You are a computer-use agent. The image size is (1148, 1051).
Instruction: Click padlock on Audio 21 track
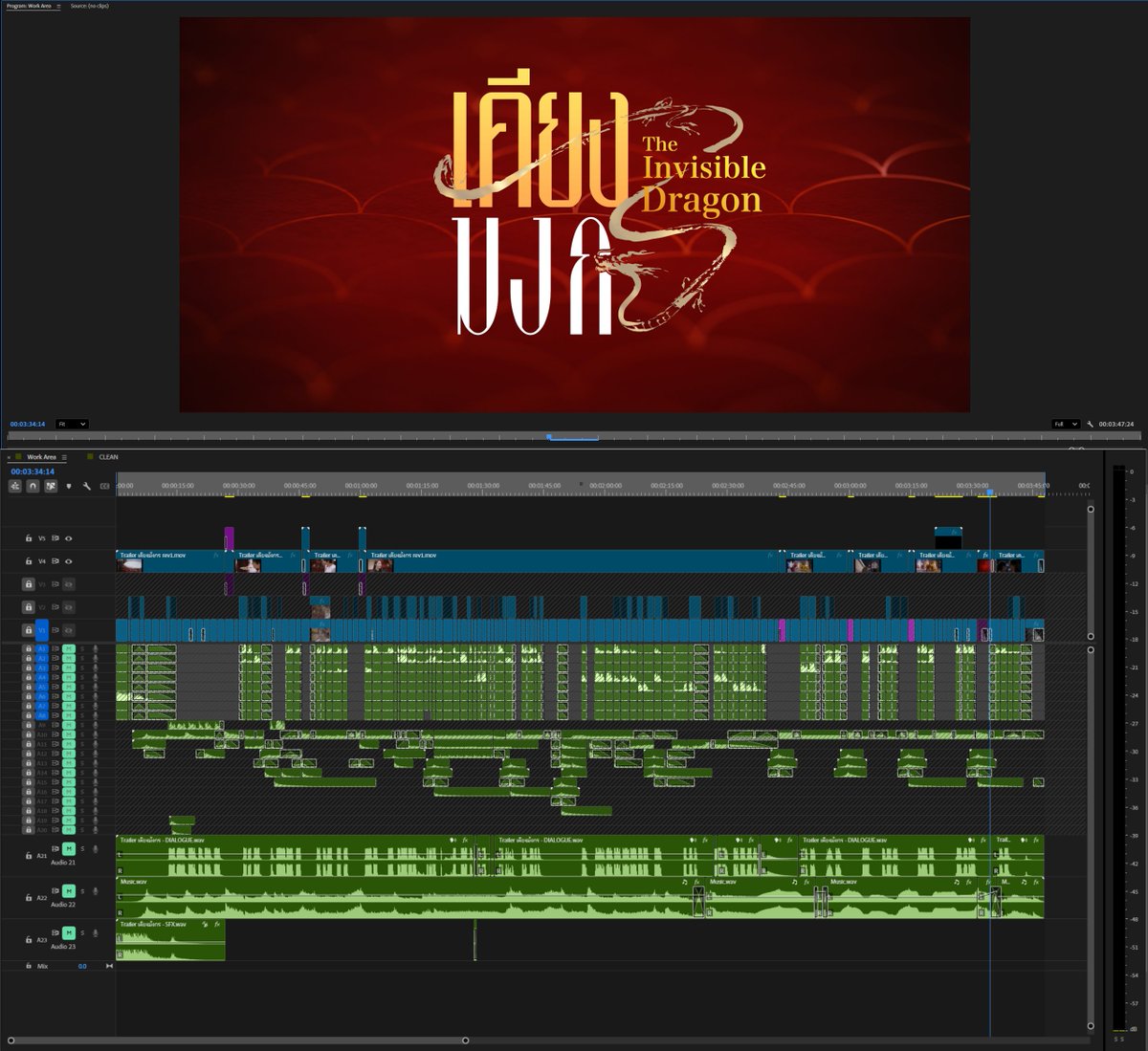click(x=29, y=856)
